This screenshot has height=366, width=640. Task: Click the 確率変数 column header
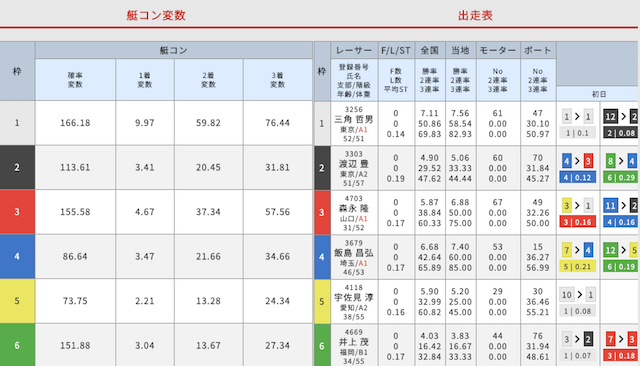75,80
